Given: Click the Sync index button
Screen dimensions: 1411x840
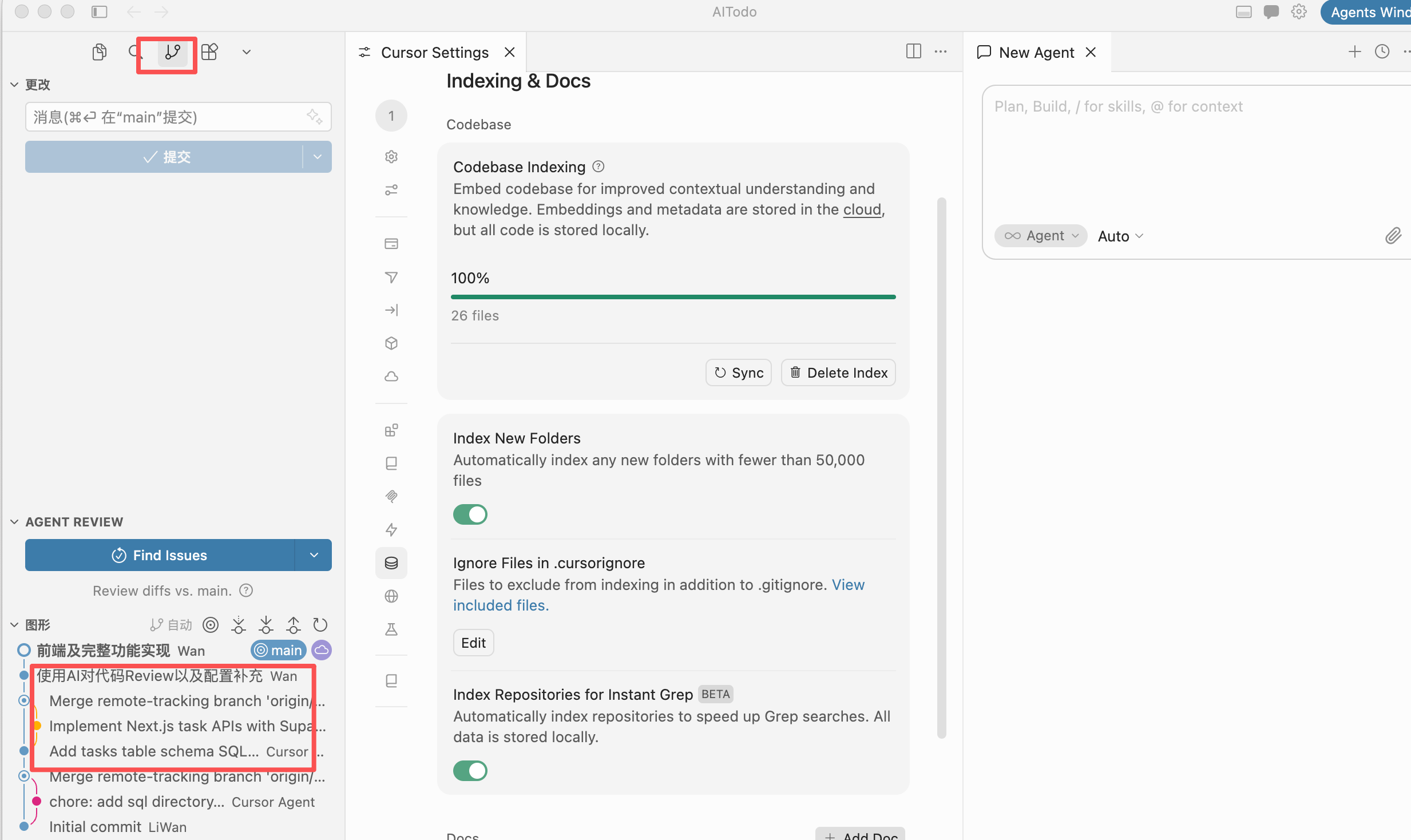Looking at the screenshot, I should [739, 373].
